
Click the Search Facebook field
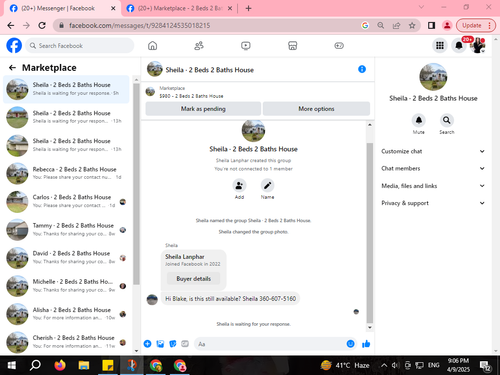[80, 46]
